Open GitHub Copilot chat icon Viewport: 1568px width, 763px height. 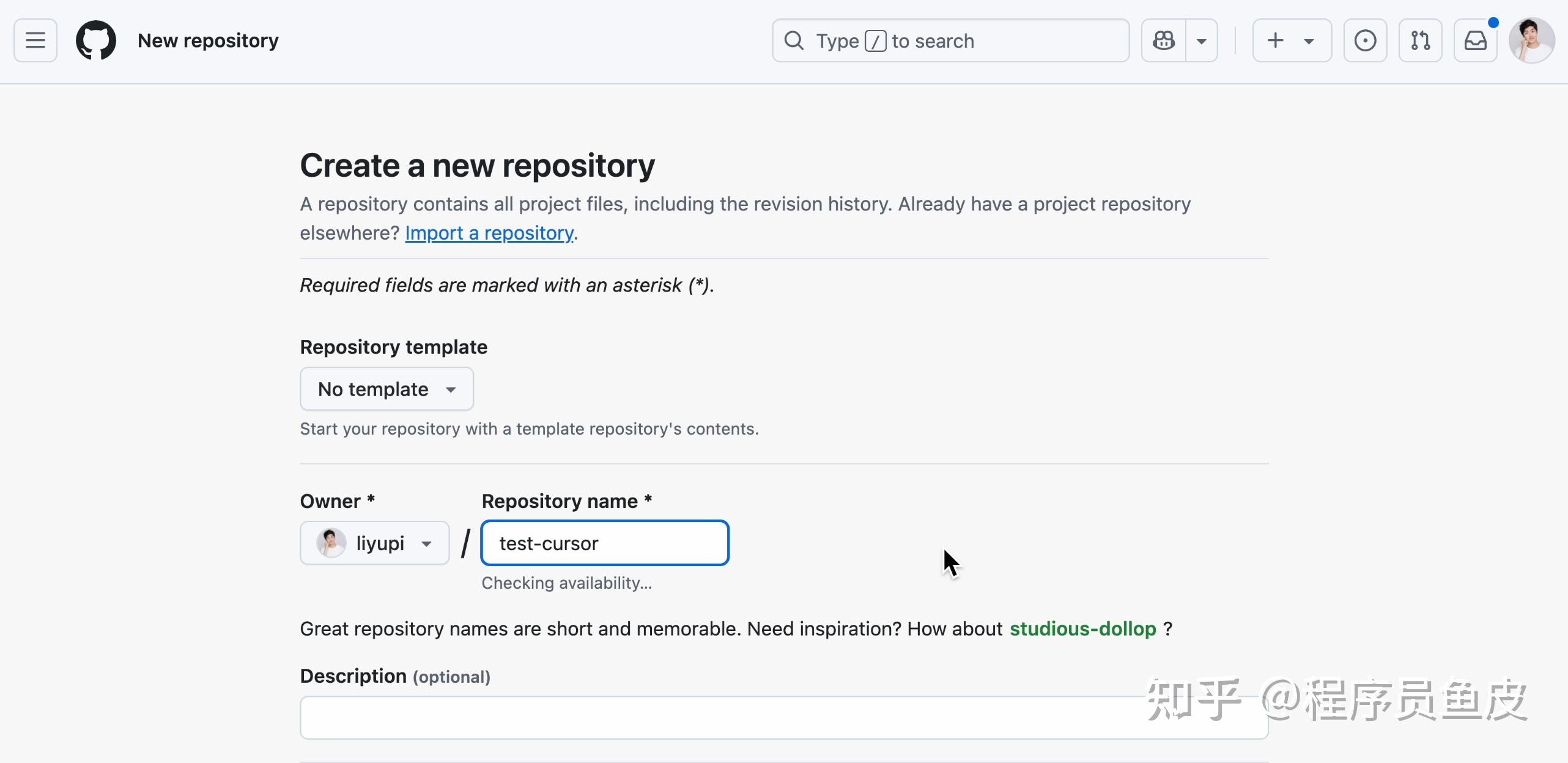(1164, 40)
